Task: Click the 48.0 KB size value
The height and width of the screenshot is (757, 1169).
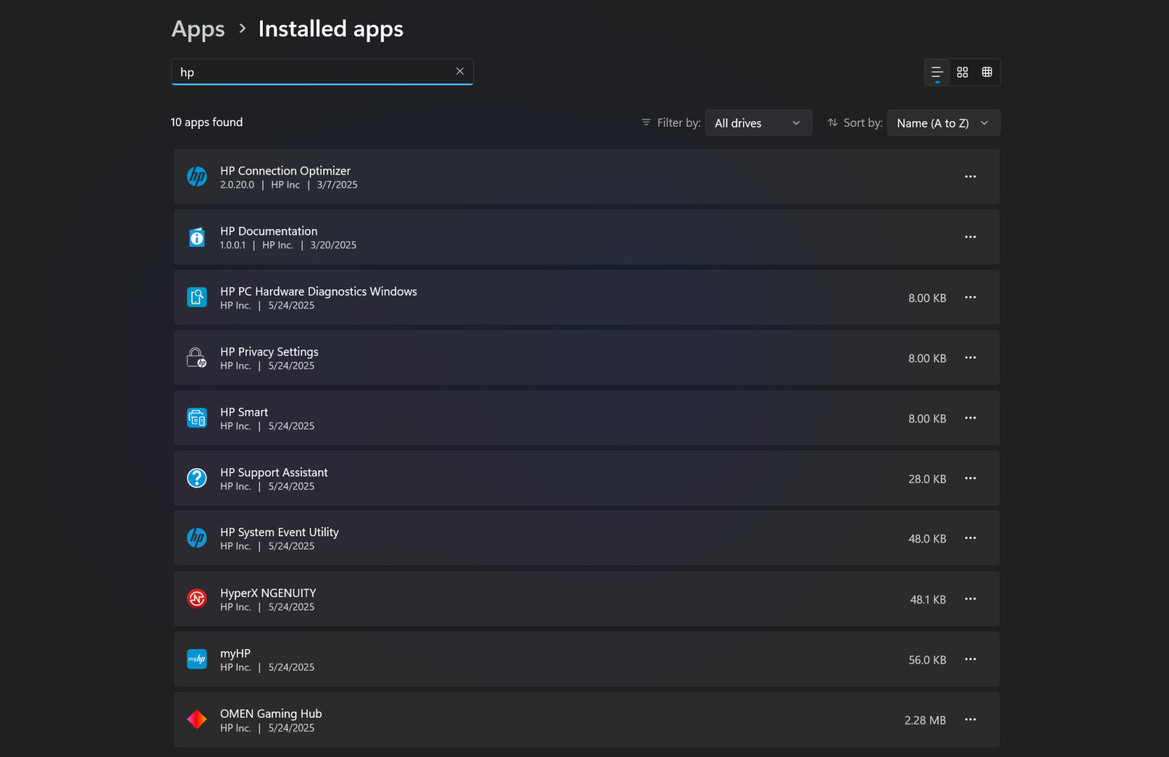Action: click(927, 539)
